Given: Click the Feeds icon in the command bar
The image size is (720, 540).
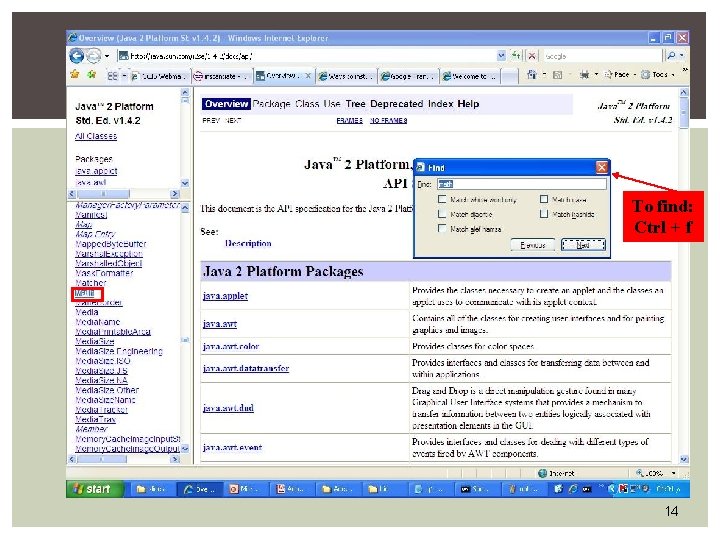Looking at the screenshot, I should point(557,74).
